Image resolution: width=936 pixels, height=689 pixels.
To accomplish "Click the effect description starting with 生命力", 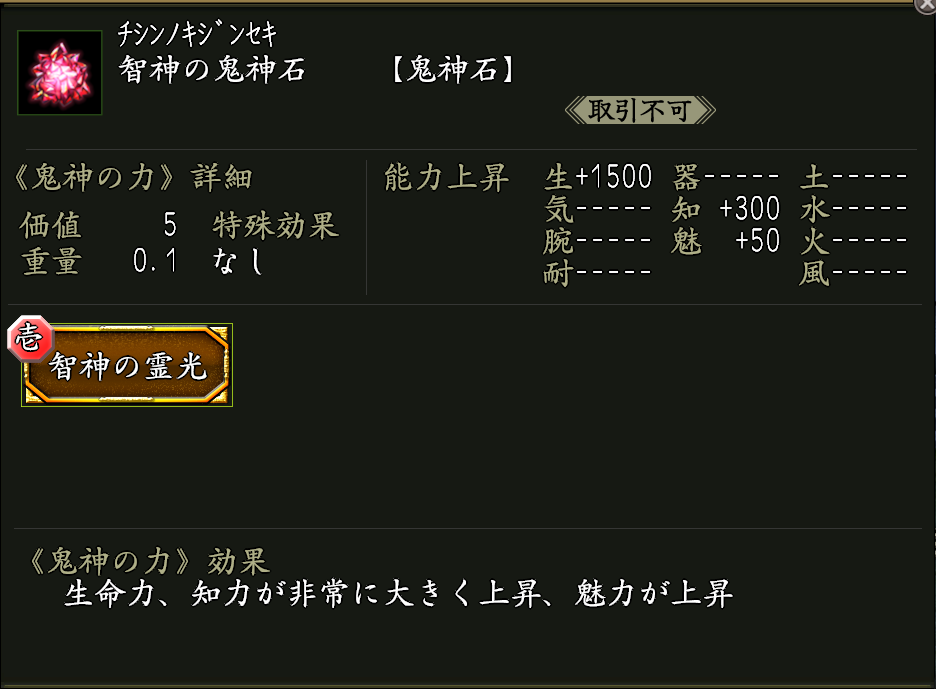I will pos(398,595).
